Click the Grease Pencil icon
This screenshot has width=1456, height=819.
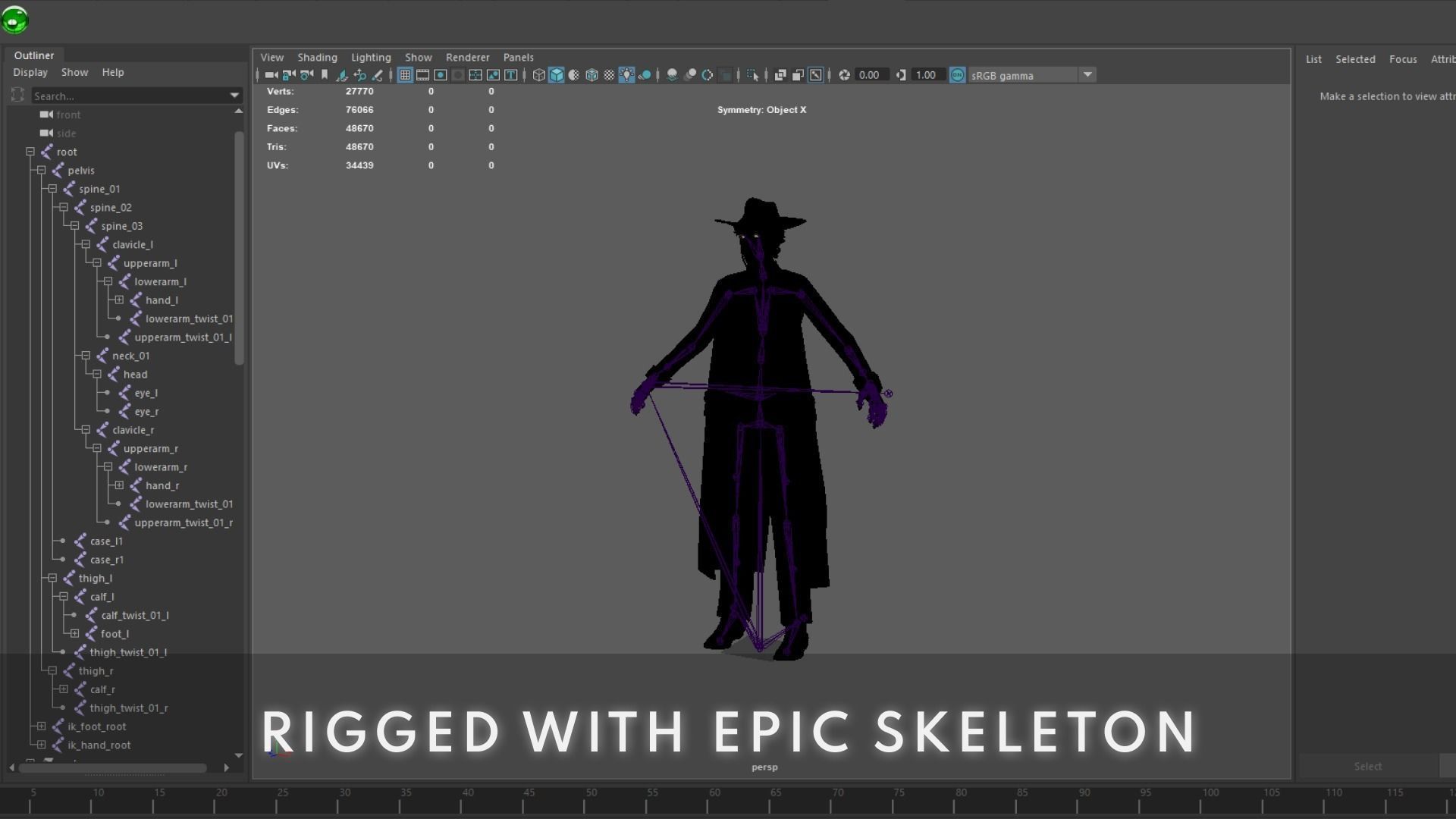(x=377, y=75)
